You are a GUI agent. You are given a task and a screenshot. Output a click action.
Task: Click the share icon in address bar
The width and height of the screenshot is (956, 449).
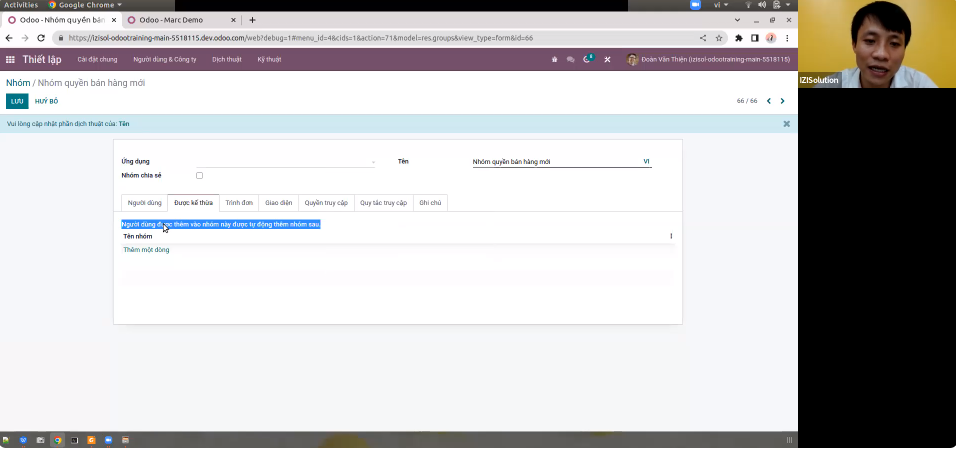[x=703, y=38]
